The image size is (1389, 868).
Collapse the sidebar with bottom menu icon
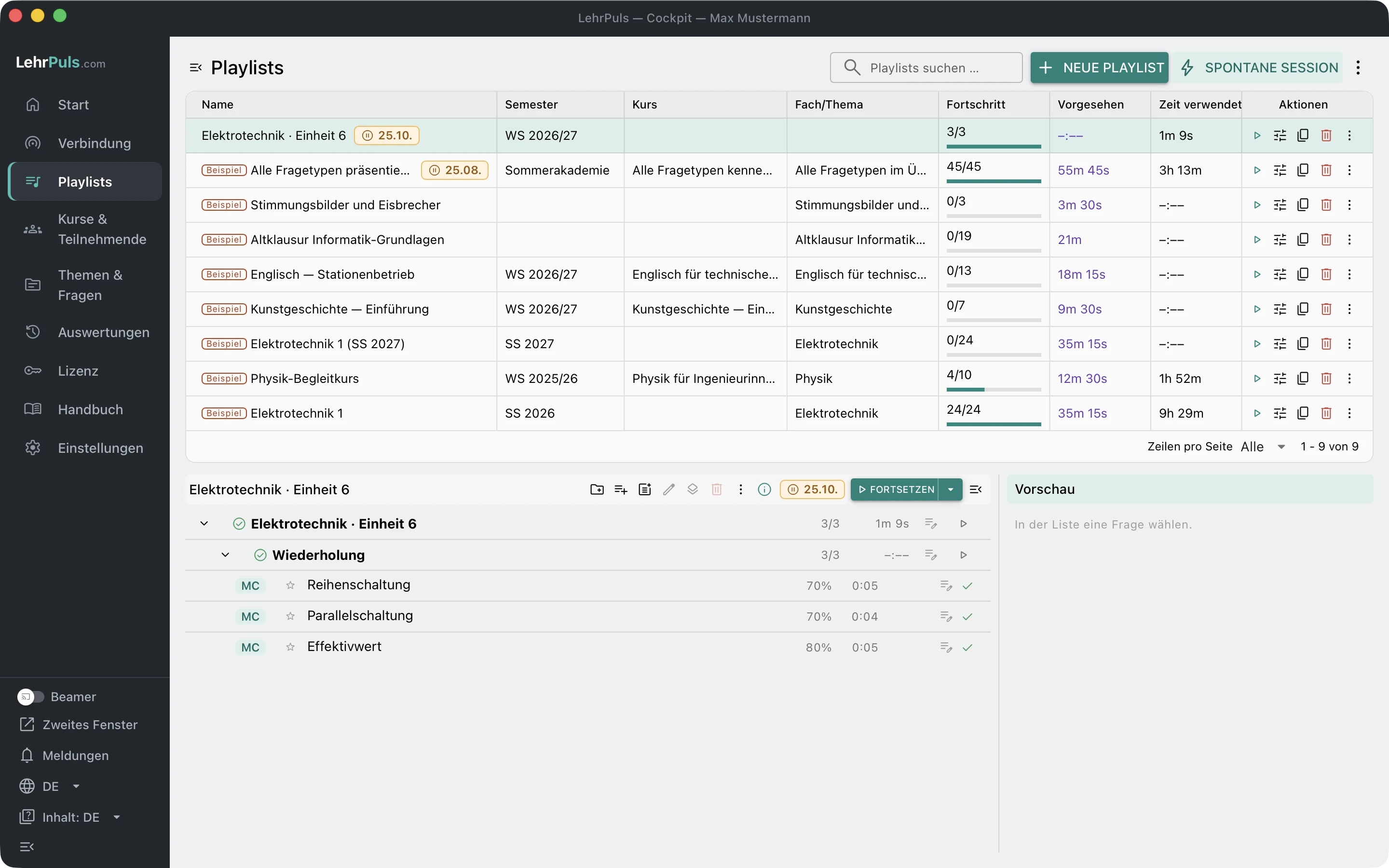pos(27,846)
